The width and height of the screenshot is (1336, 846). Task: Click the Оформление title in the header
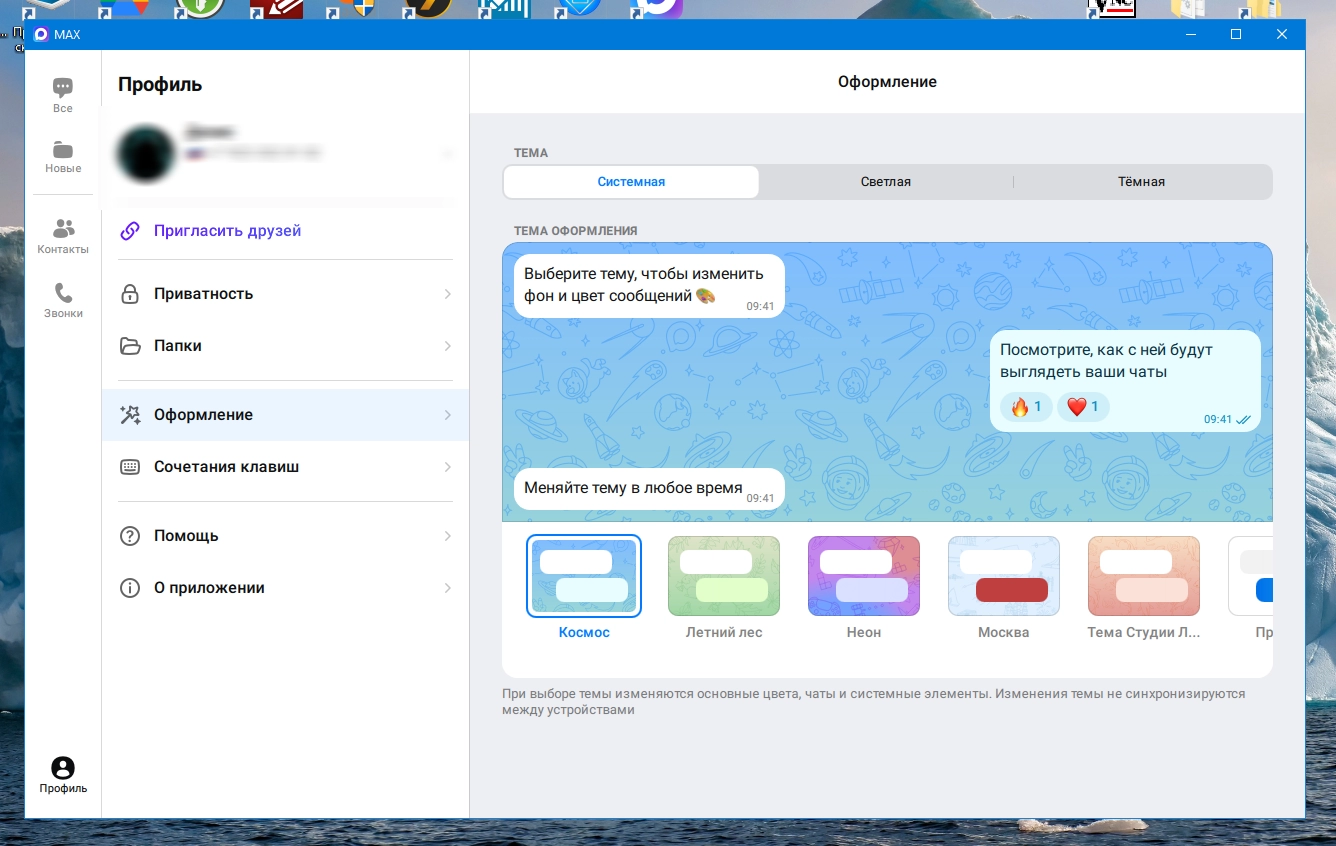coord(887,82)
